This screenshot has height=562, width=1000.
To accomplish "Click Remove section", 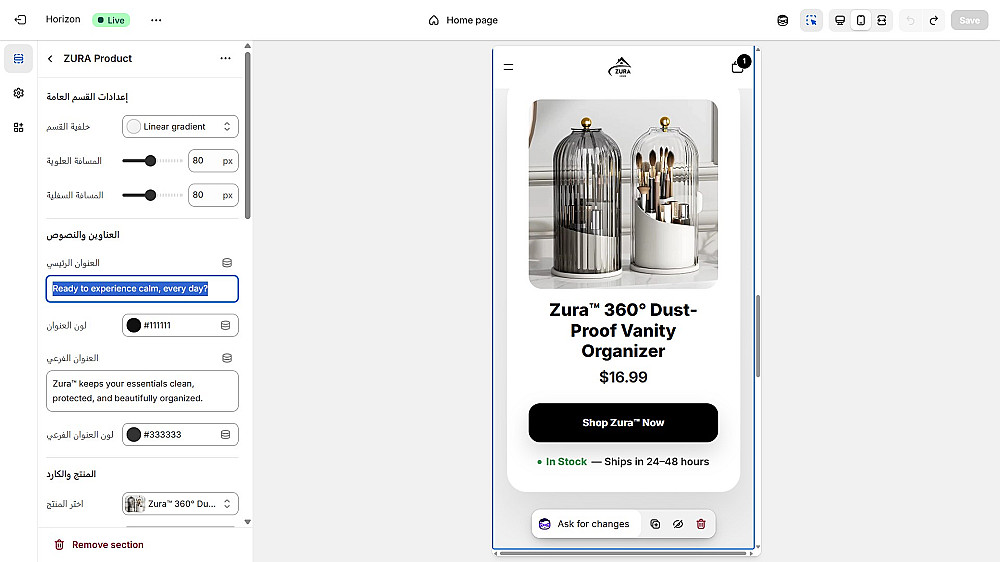I will tap(99, 545).
